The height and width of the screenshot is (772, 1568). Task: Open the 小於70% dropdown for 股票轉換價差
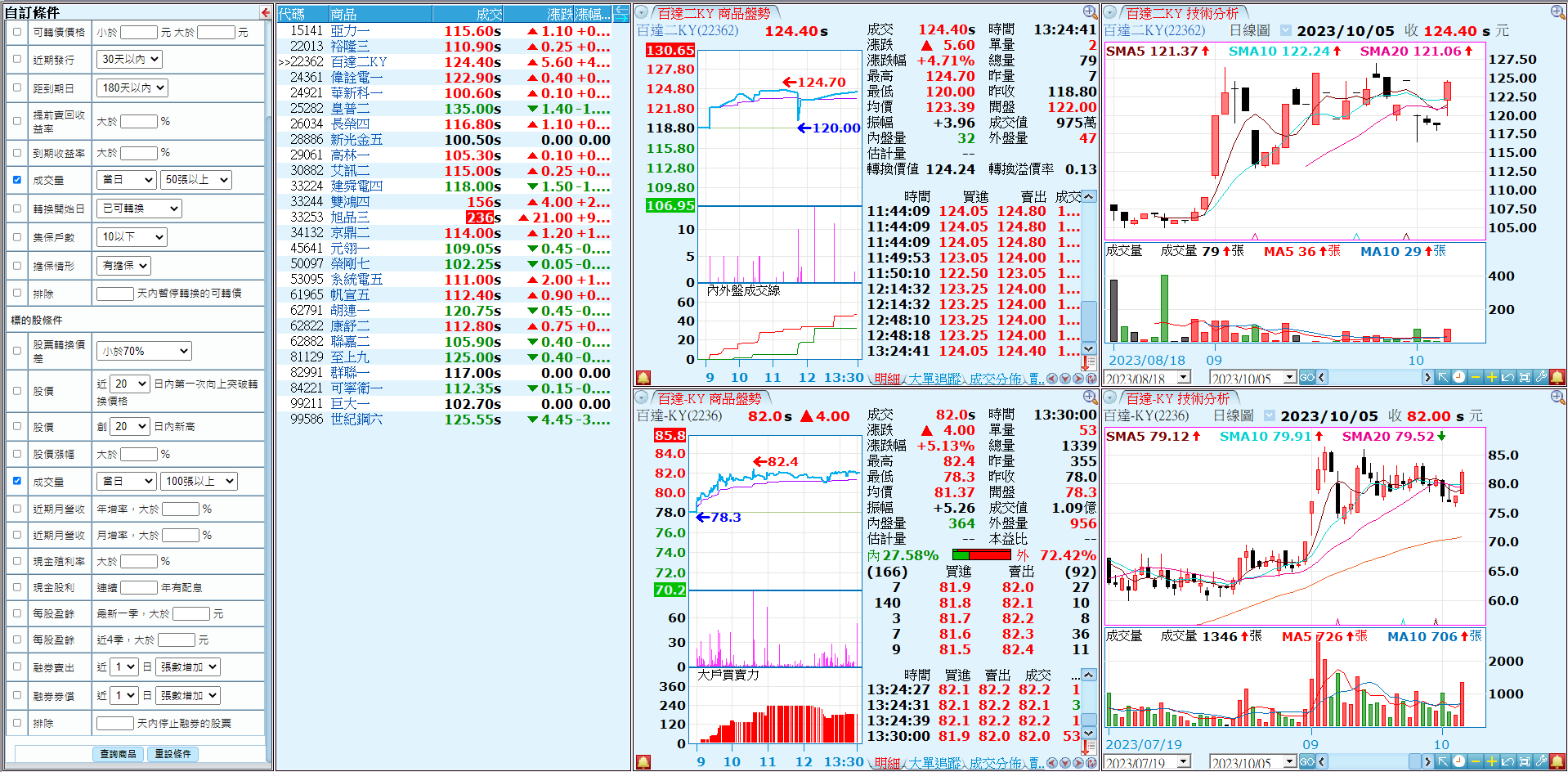pyautogui.click(x=144, y=351)
